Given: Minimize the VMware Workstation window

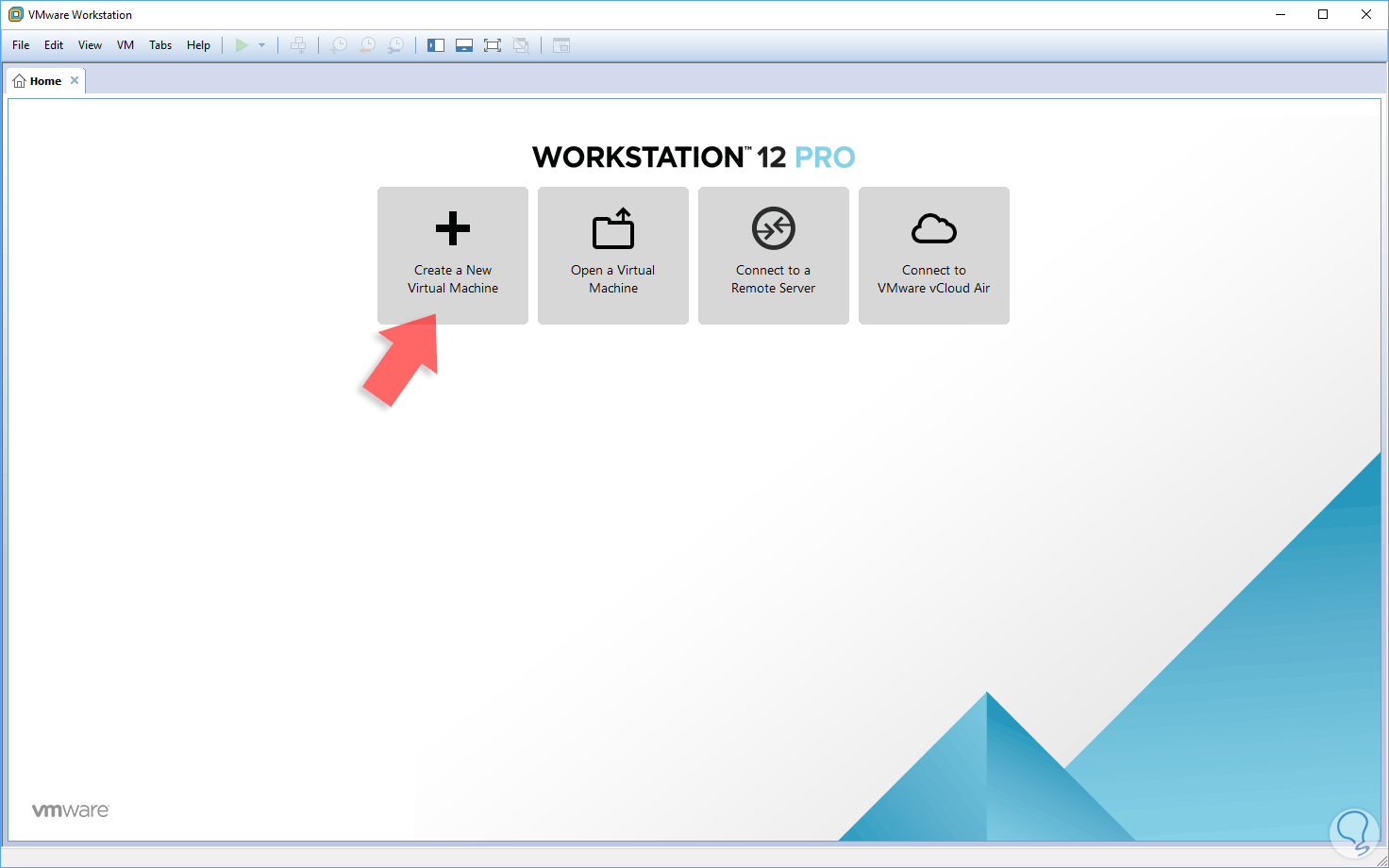Looking at the screenshot, I should (1280, 14).
